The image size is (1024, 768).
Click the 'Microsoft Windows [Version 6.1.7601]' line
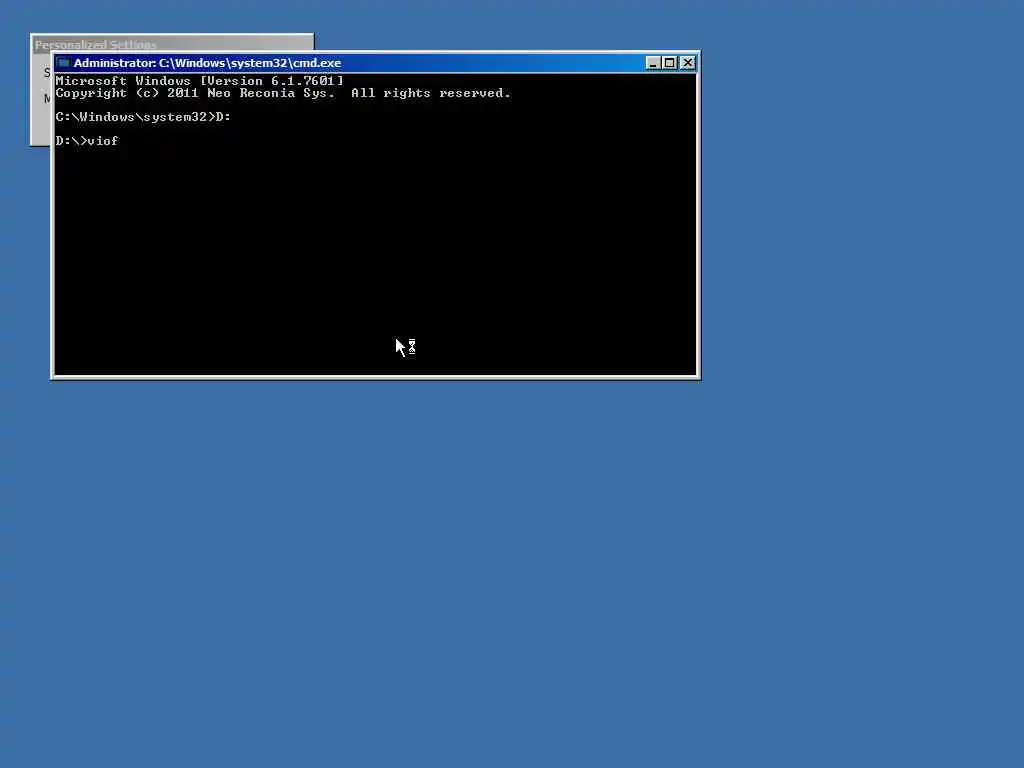[x=199, y=81]
